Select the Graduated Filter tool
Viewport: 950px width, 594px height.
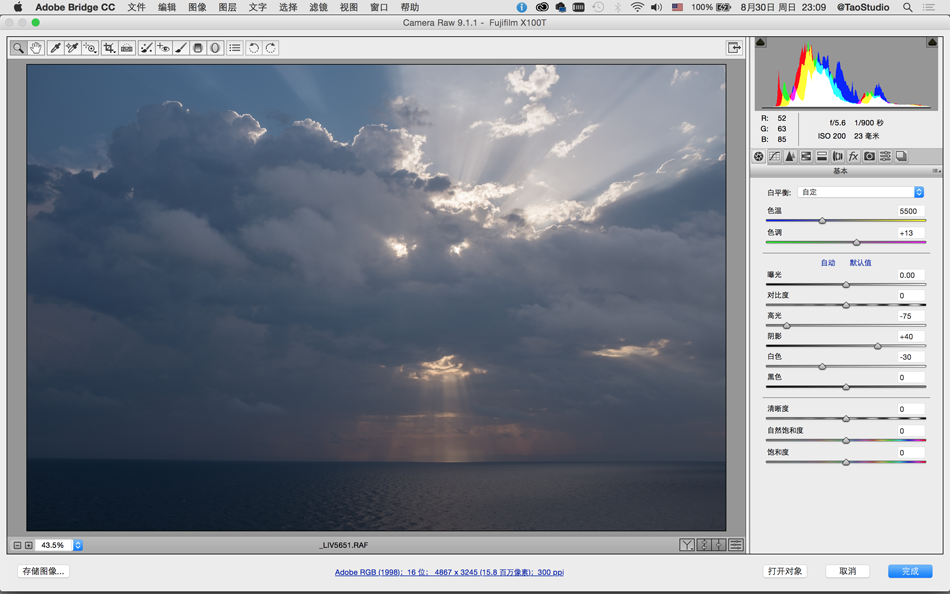tap(198, 48)
